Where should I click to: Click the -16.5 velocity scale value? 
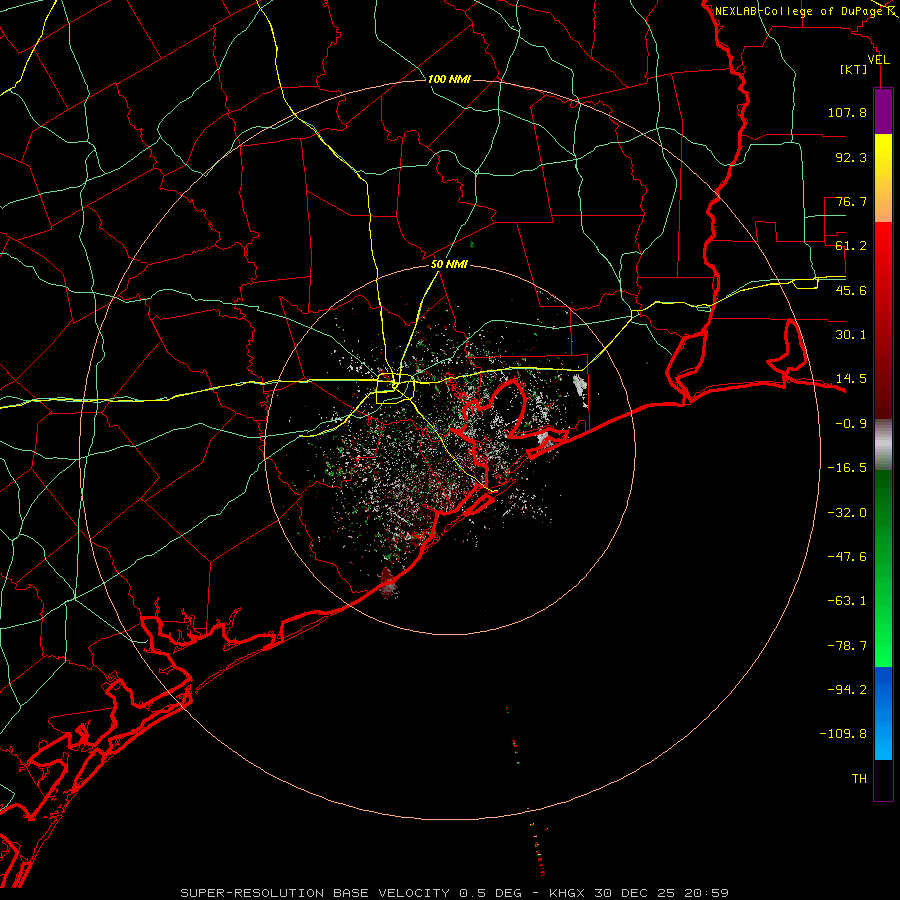[x=847, y=468]
